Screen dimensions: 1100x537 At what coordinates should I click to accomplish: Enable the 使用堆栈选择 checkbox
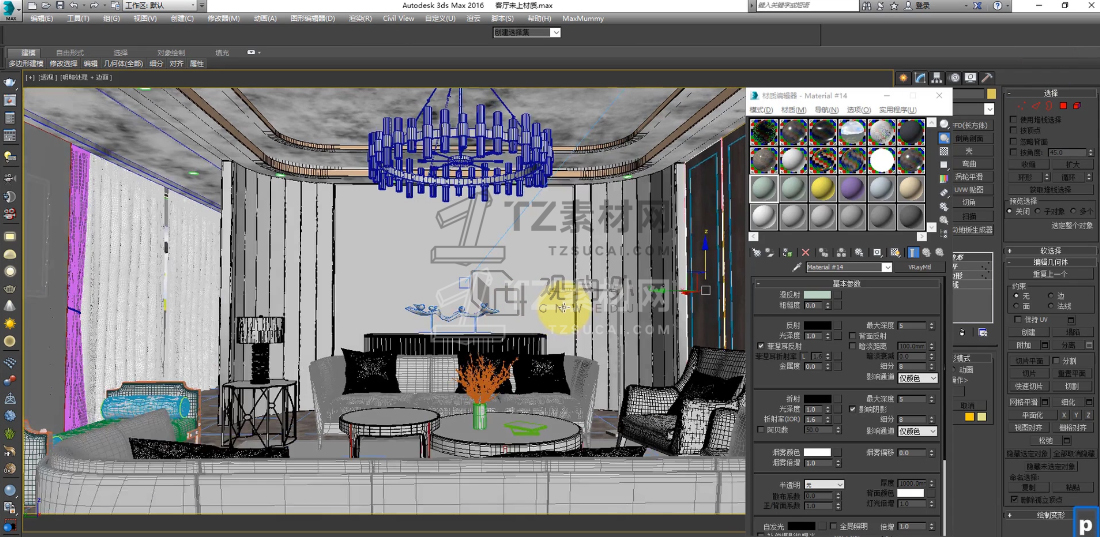click(x=1012, y=119)
